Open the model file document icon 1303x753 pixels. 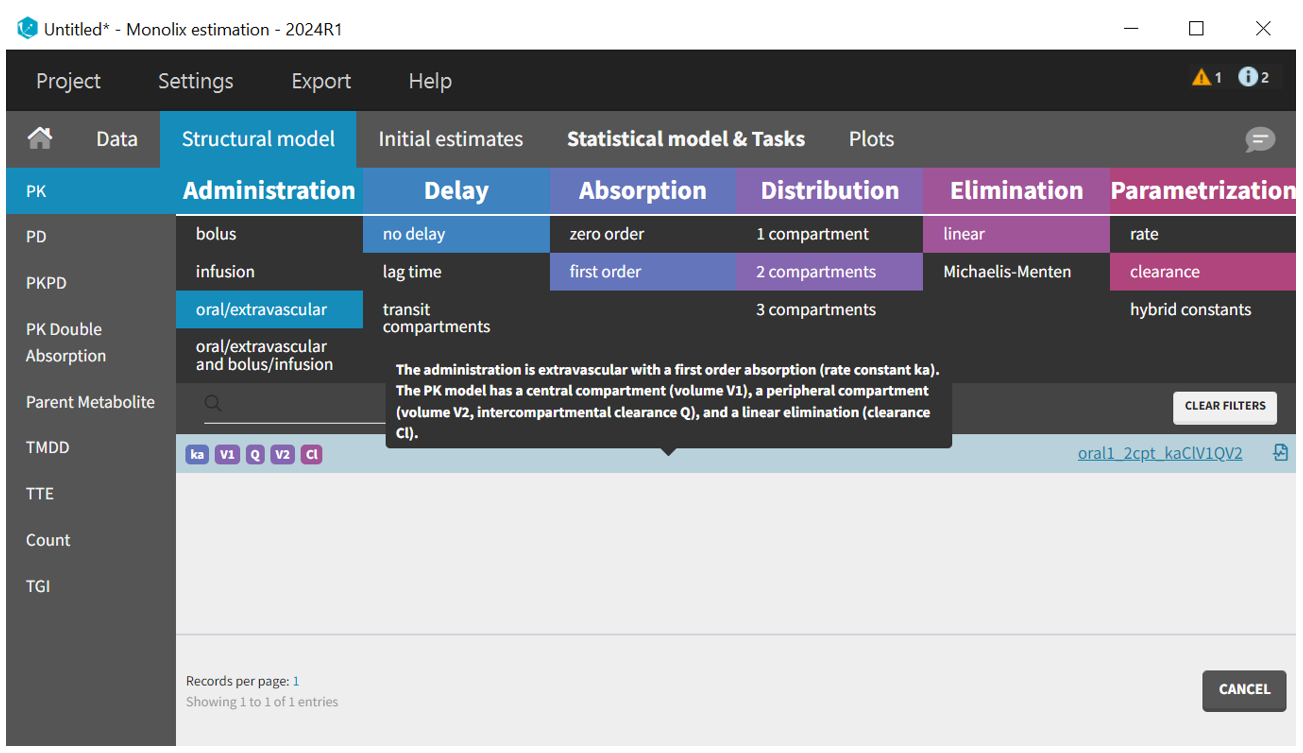point(1280,453)
